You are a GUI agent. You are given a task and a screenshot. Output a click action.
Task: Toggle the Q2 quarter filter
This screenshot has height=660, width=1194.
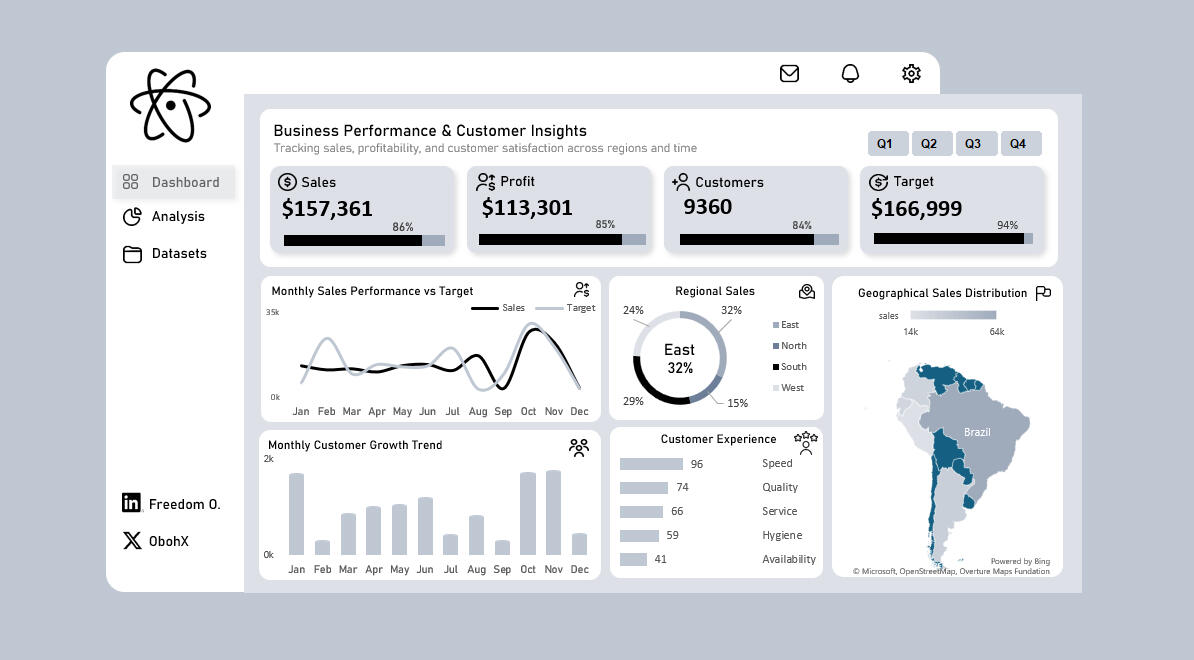point(930,144)
